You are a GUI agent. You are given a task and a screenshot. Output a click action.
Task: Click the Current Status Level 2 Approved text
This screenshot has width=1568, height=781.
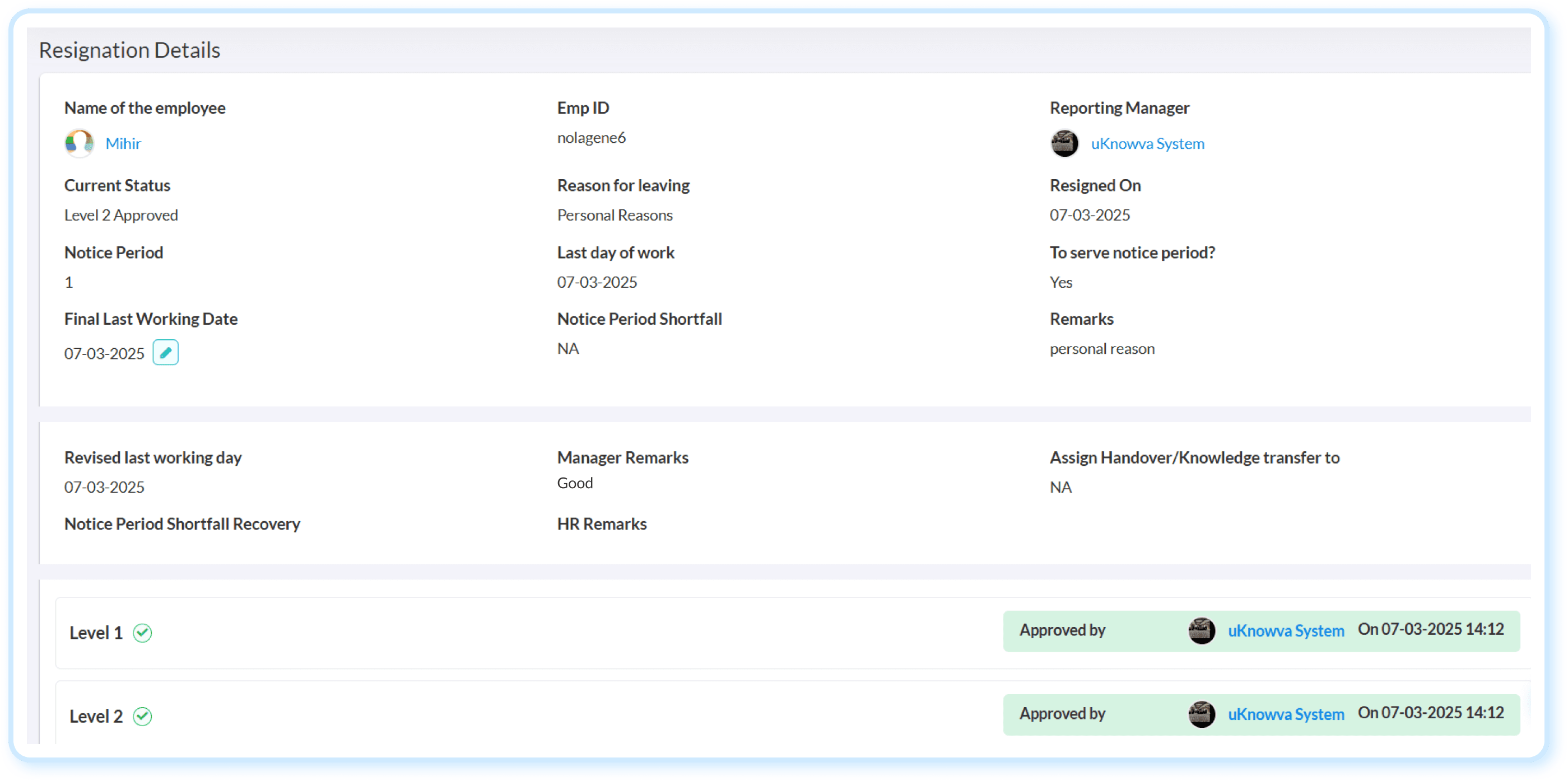pyautogui.click(x=121, y=215)
